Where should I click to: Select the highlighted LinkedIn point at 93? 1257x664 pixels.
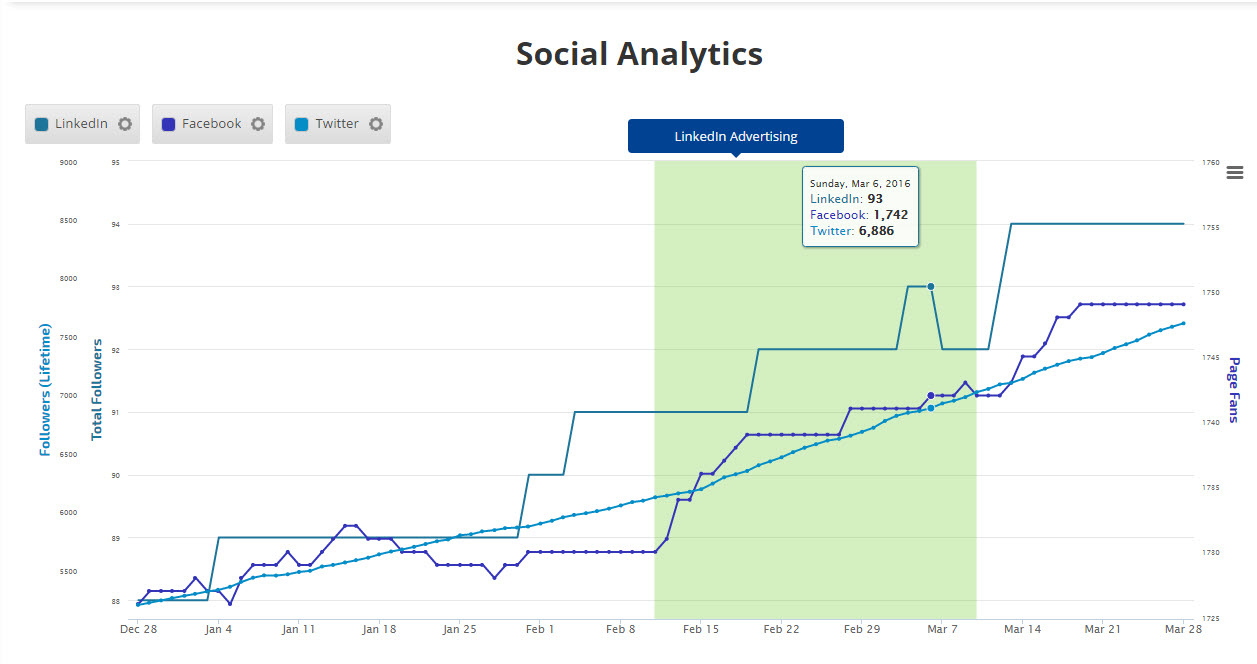(x=931, y=287)
